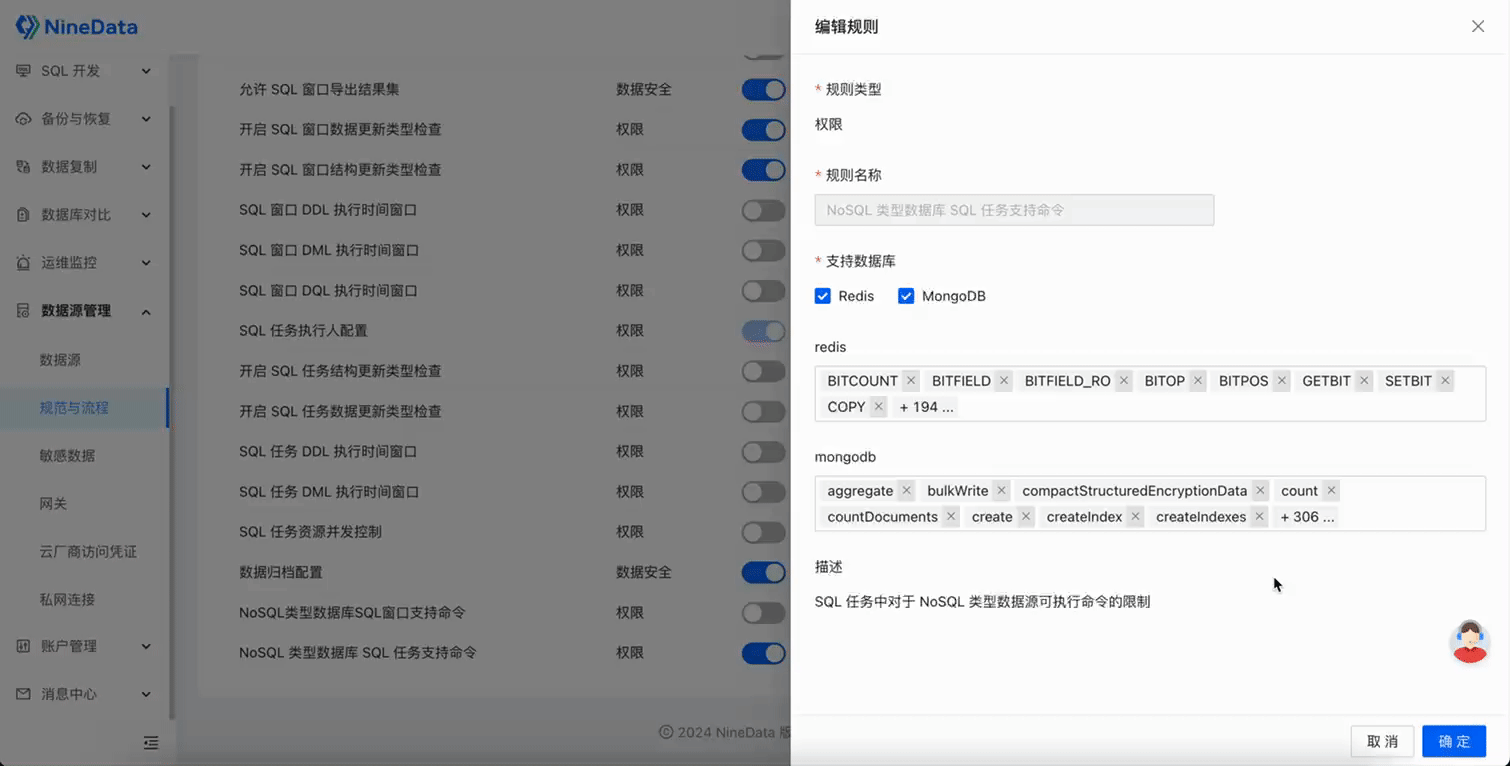Open rule SQL 任务资源并发控制
Image resolution: width=1510 pixels, height=766 pixels.
[x=310, y=532]
